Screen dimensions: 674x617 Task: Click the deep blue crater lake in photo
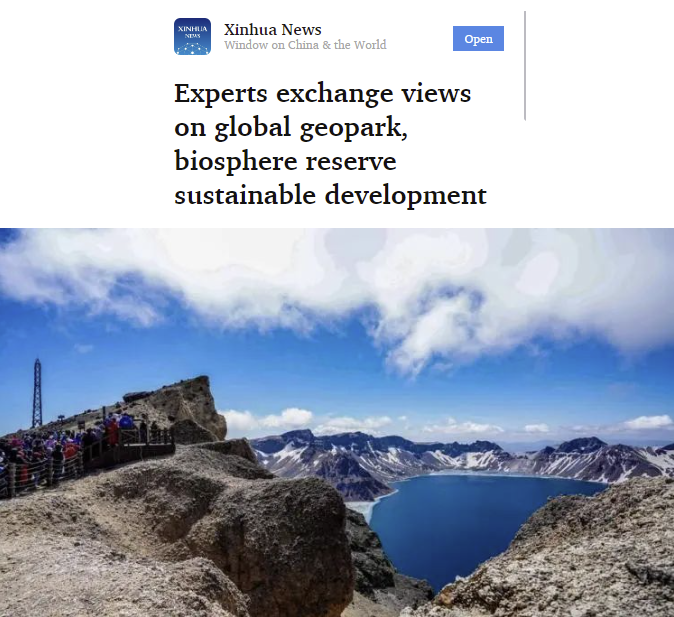[477, 520]
